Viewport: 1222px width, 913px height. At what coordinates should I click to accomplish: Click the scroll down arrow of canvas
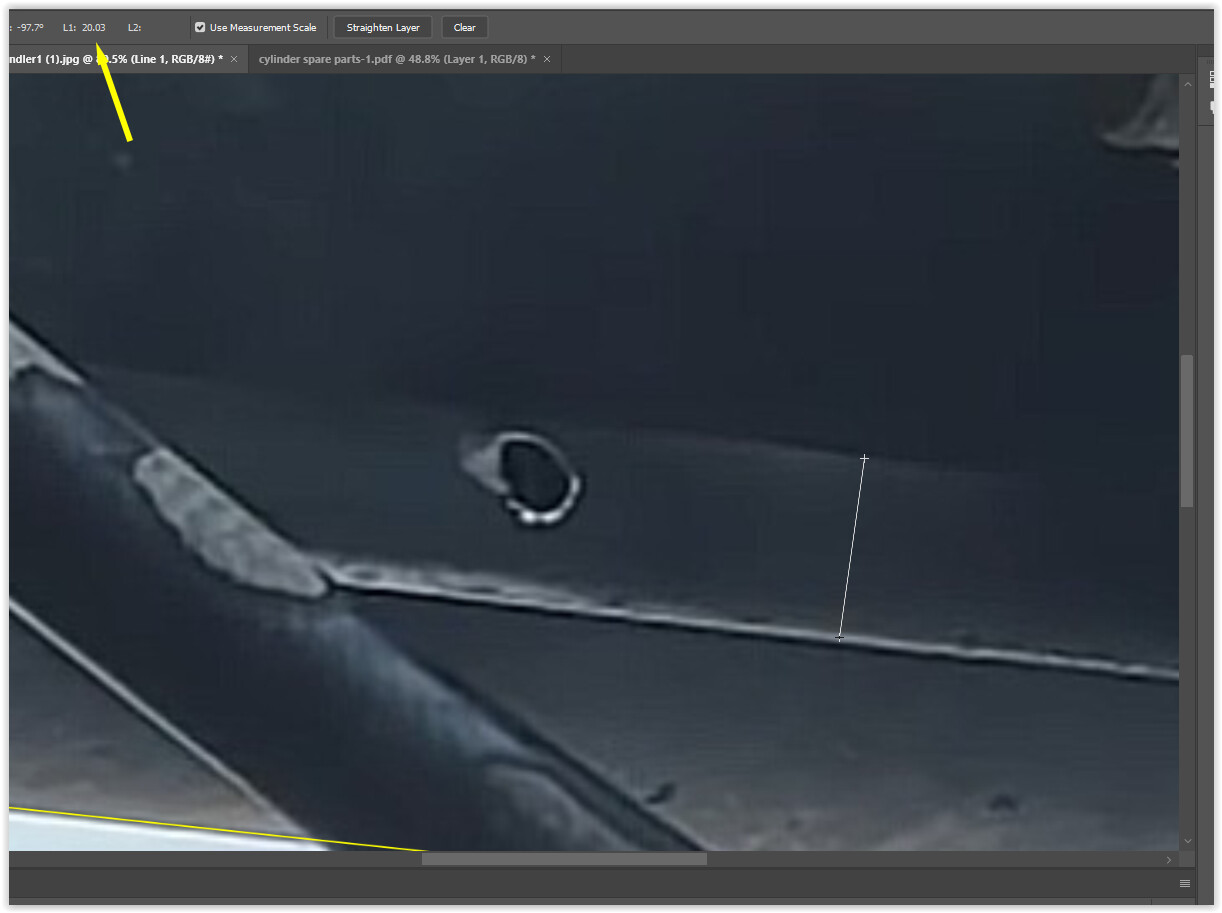click(x=1187, y=841)
